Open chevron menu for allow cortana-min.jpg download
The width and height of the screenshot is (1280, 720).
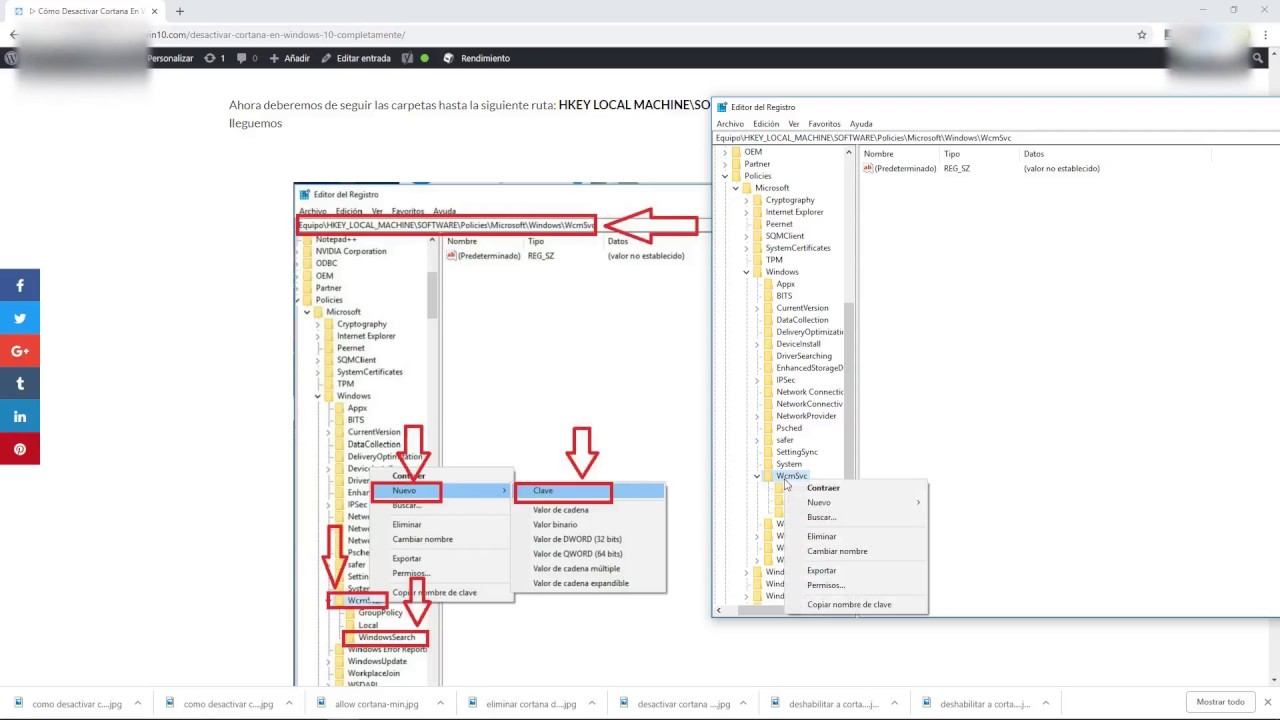point(440,703)
